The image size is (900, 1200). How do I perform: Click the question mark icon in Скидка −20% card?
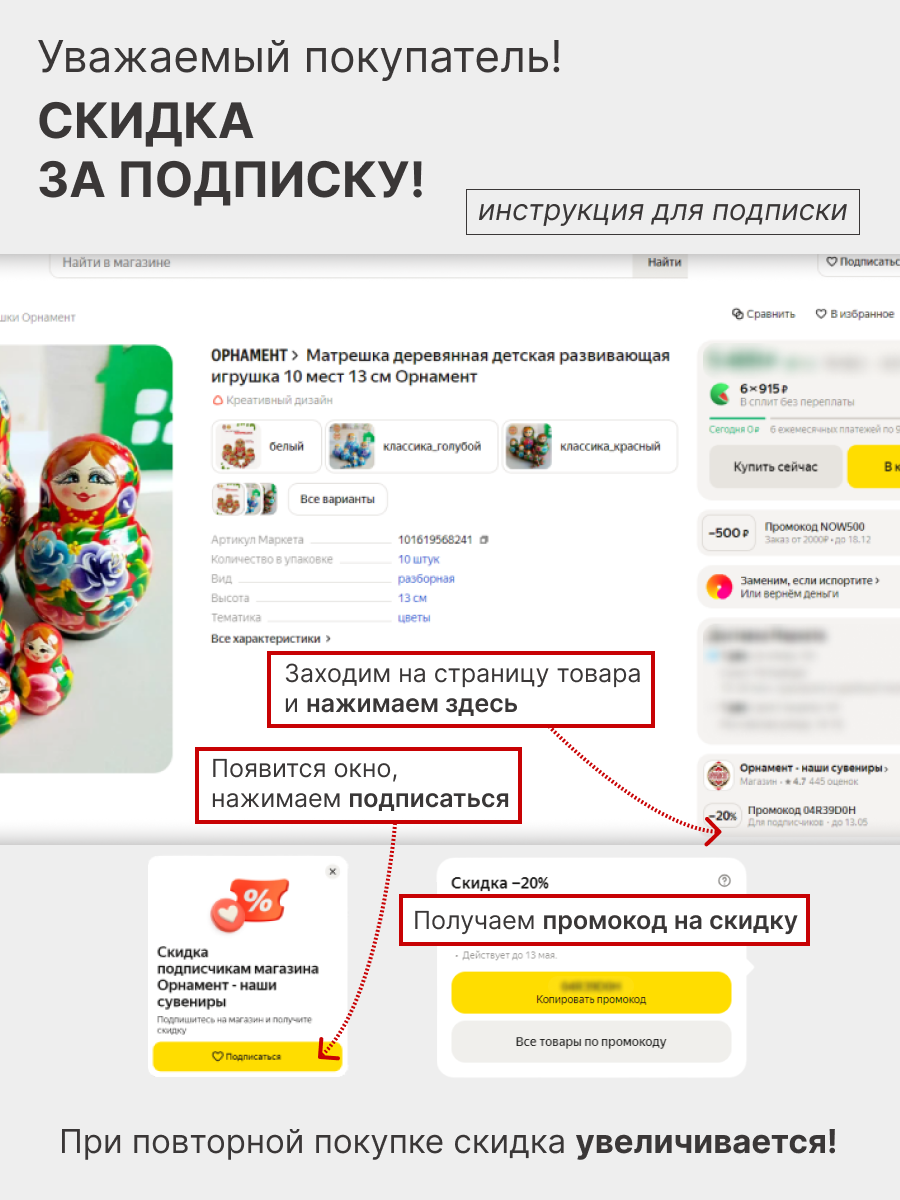(x=725, y=881)
